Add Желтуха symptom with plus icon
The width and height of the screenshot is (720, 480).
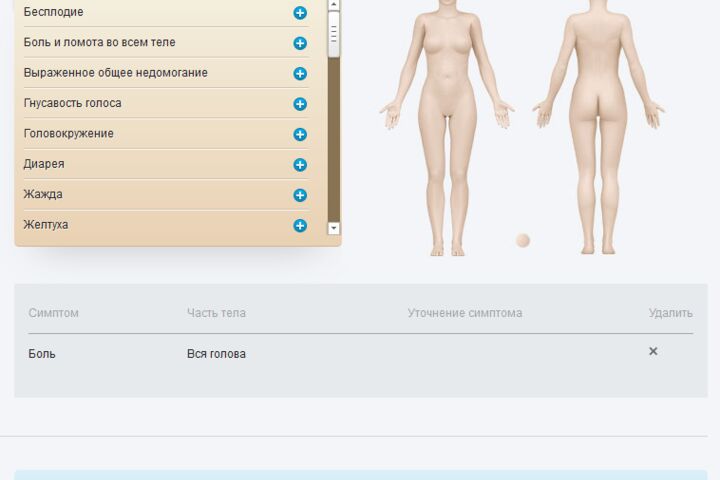[300, 226]
